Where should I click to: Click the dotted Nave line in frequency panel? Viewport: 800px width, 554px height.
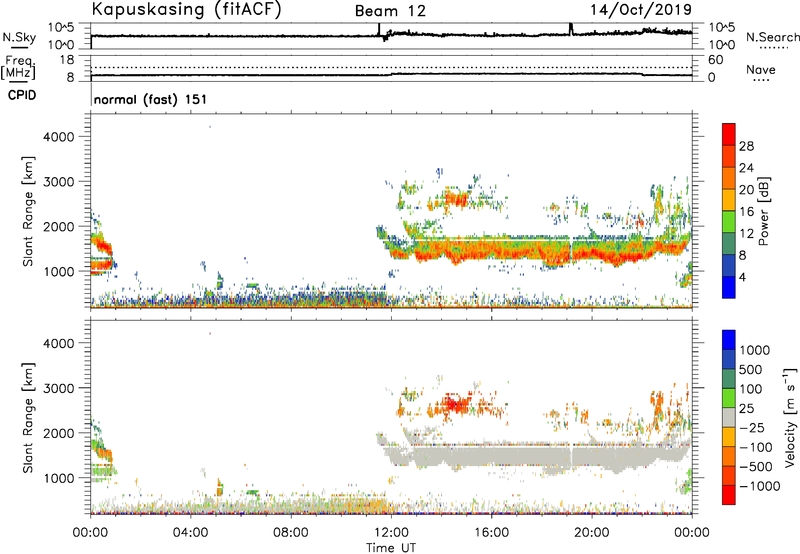click(x=391, y=67)
